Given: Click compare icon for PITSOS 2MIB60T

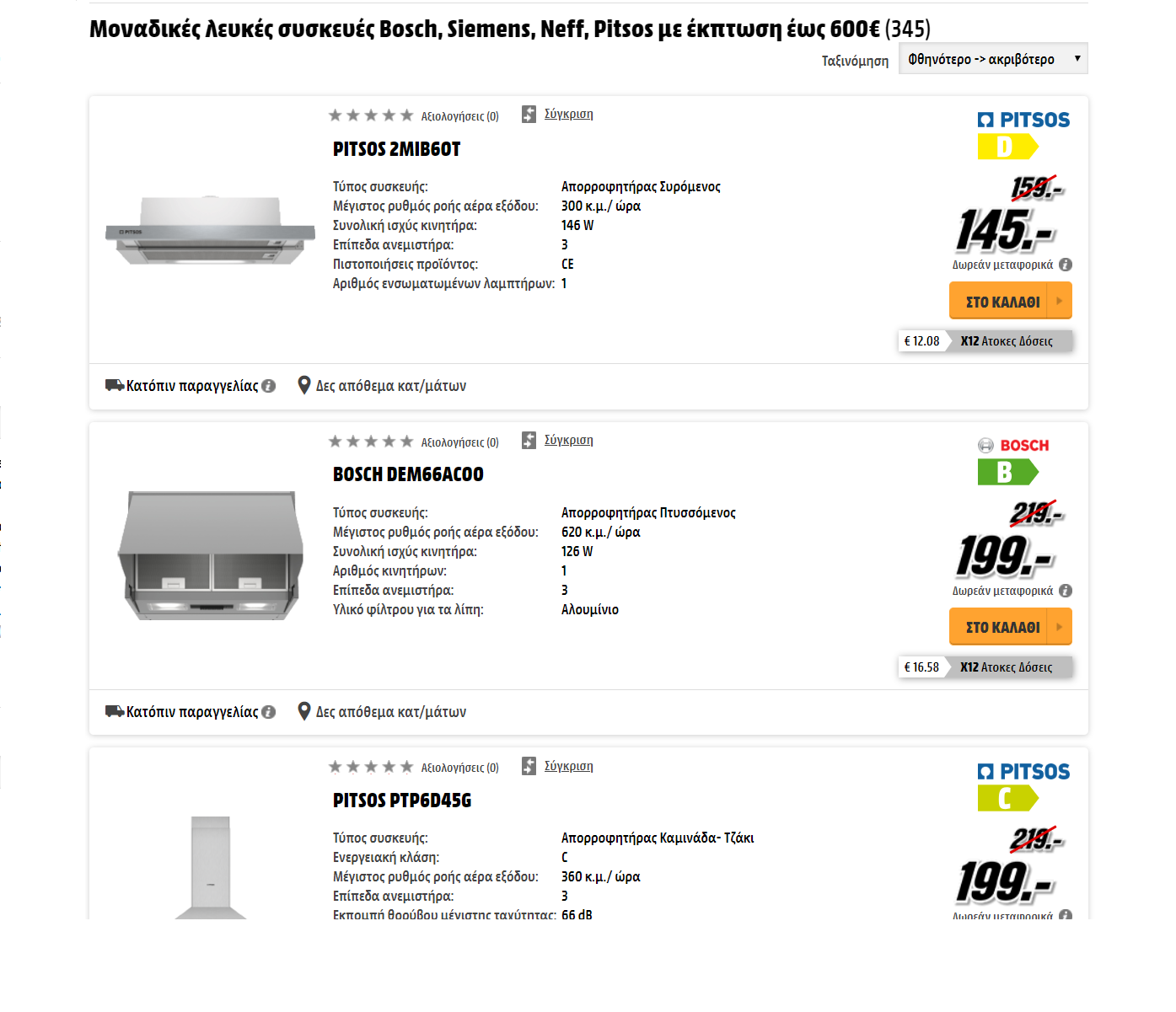Looking at the screenshot, I should (x=529, y=115).
